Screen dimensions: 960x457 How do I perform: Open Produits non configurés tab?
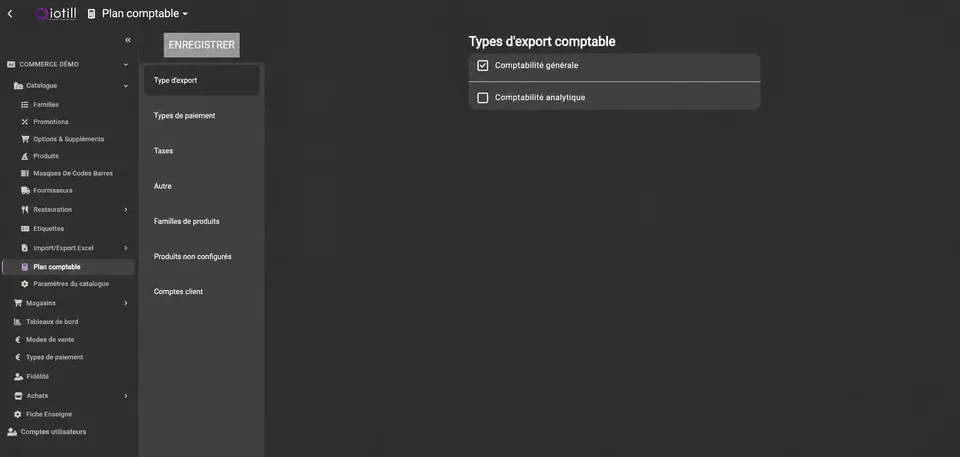coord(201,257)
